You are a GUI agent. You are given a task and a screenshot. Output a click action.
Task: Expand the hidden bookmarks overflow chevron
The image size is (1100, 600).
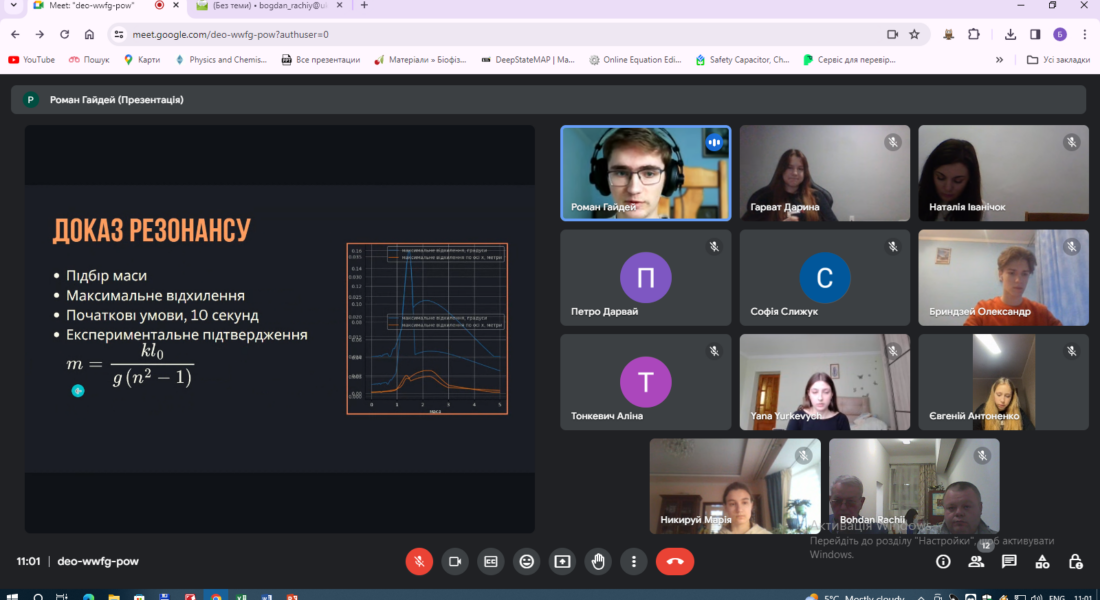click(x=999, y=60)
